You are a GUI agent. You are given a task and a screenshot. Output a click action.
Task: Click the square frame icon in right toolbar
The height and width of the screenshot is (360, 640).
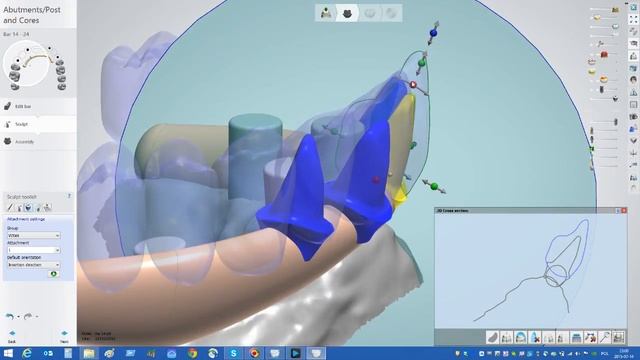tap(633, 105)
